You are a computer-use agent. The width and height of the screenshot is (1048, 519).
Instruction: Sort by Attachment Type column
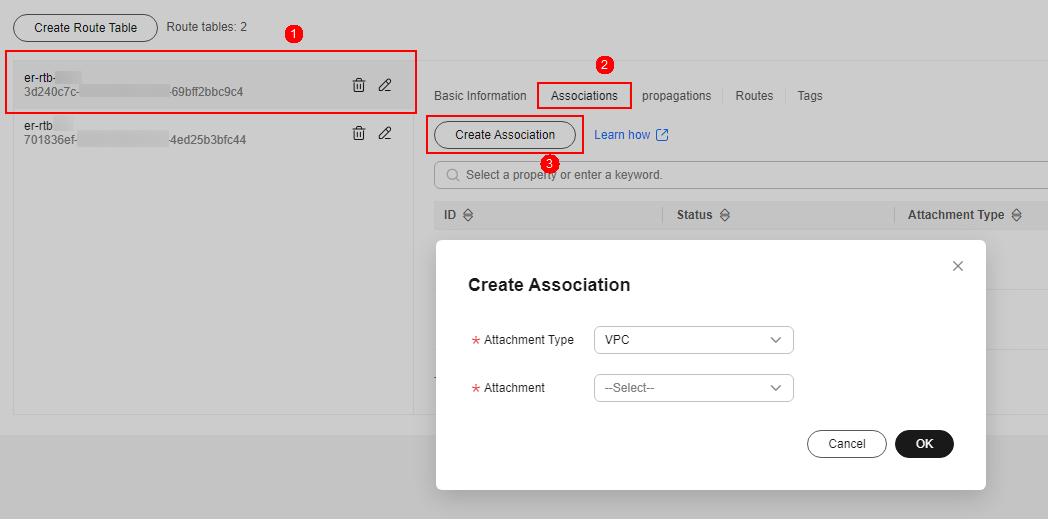1016,215
